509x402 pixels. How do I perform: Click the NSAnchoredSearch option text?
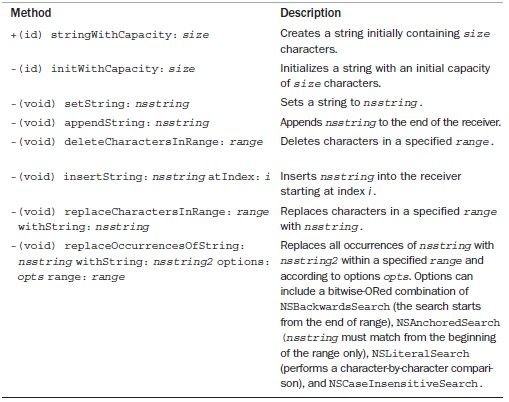point(448,322)
